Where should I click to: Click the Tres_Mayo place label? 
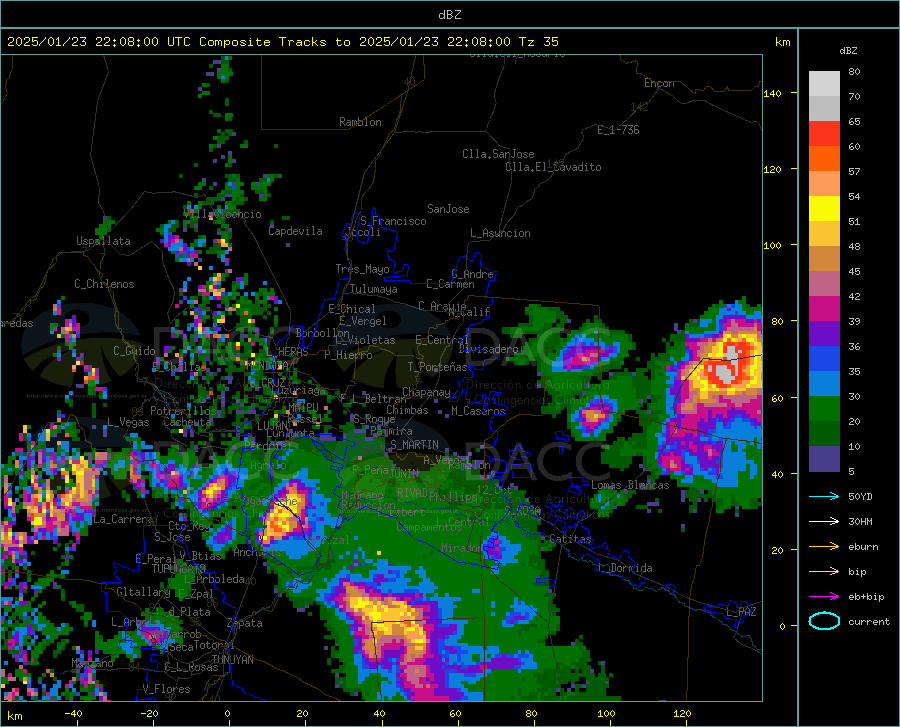coord(362,269)
